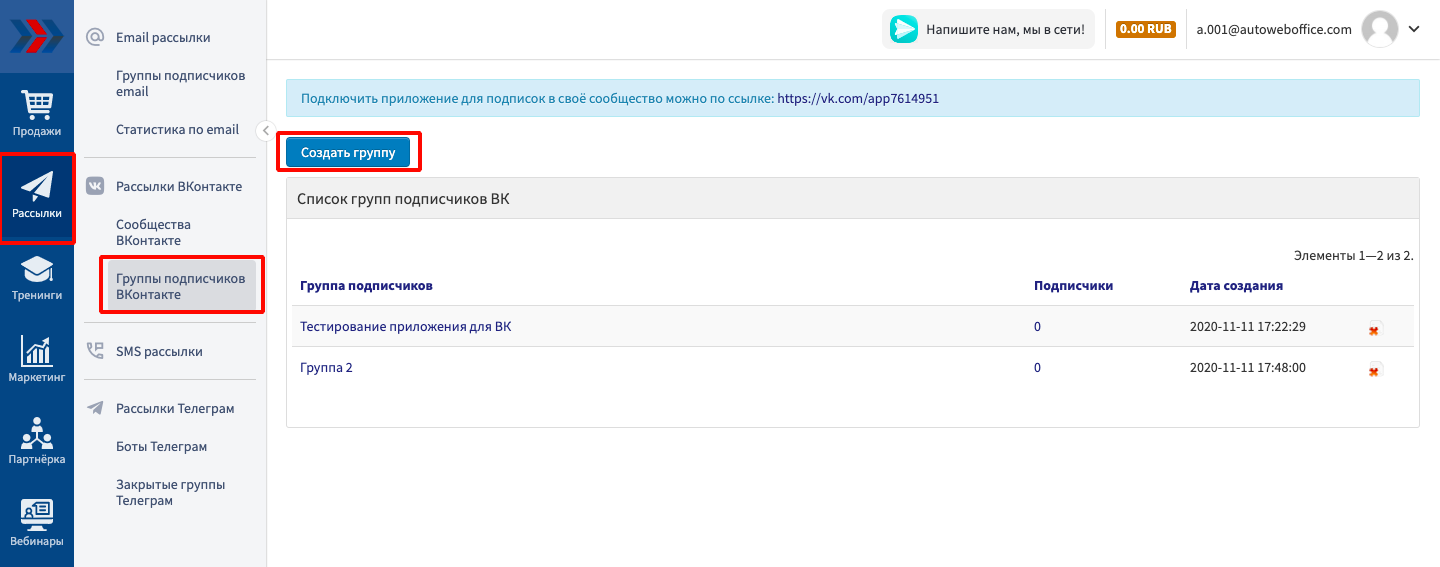
Task: Open the Маркетинг chart section
Action: pos(37,360)
